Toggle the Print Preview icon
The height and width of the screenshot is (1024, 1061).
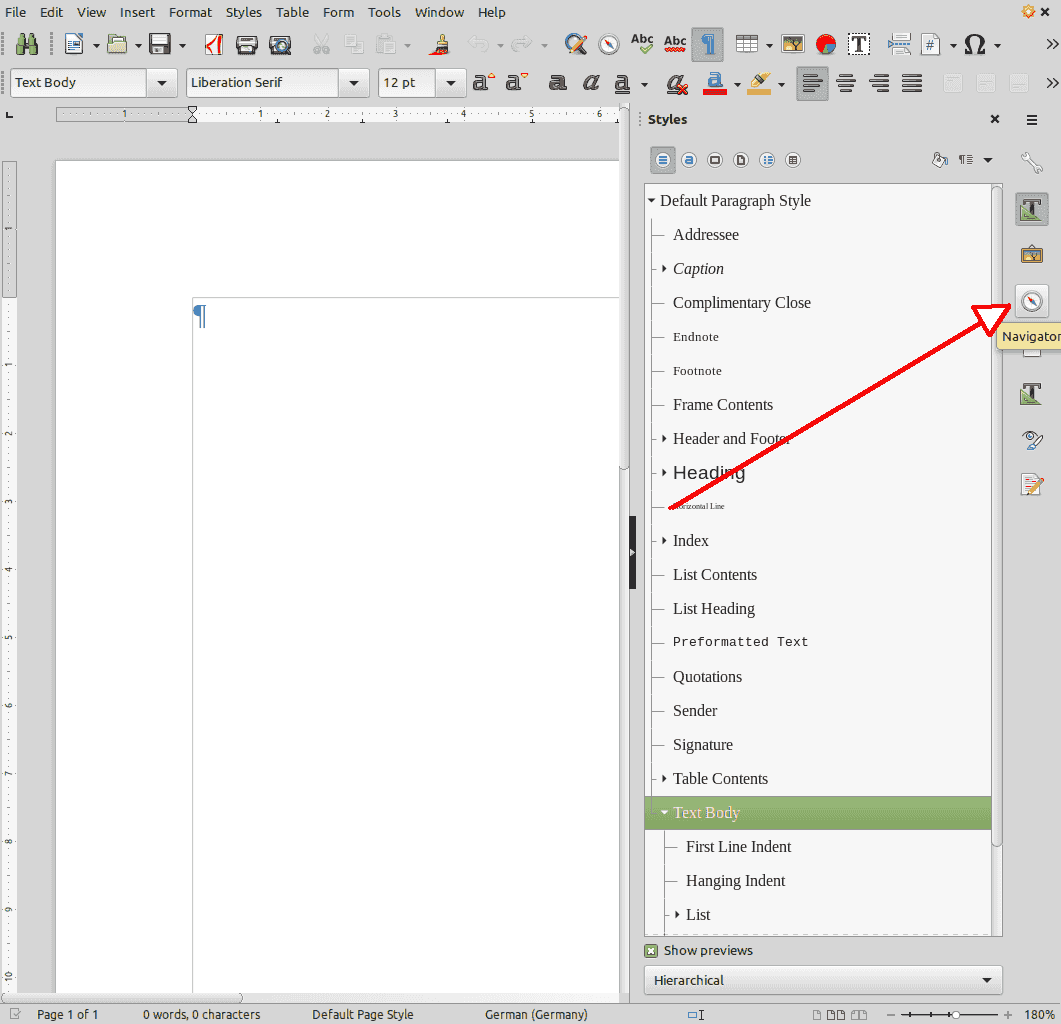point(280,45)
